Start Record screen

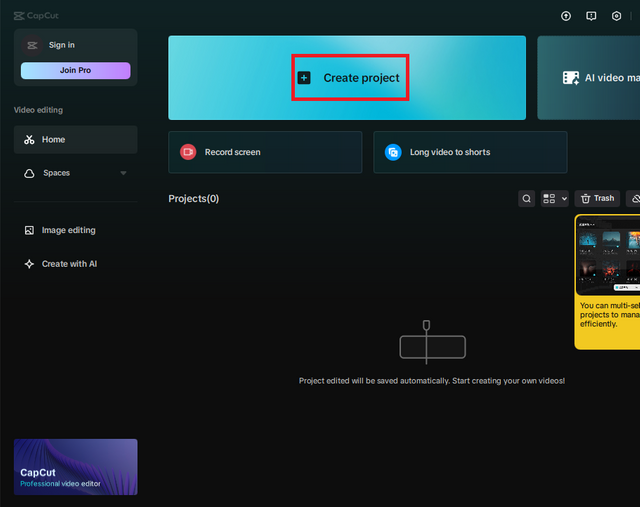click(265, 152)
